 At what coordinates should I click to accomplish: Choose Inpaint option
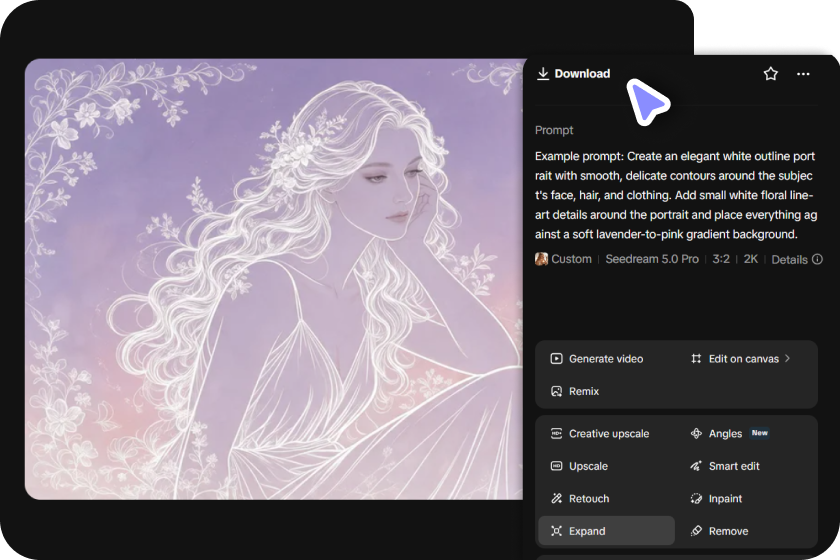pyautogui.click(x=716, y=499)
